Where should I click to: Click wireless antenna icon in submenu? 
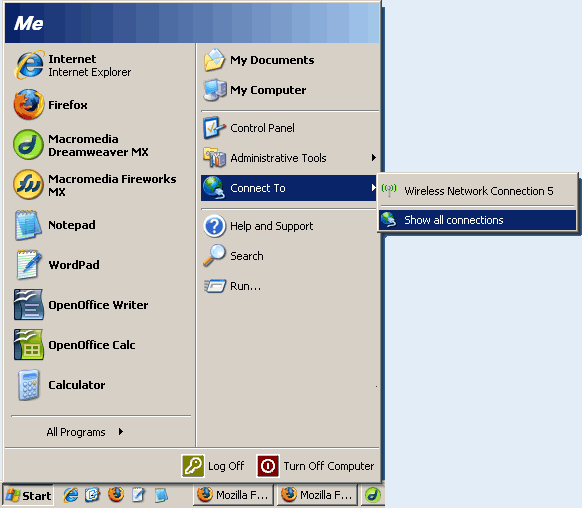click(389, 190)
